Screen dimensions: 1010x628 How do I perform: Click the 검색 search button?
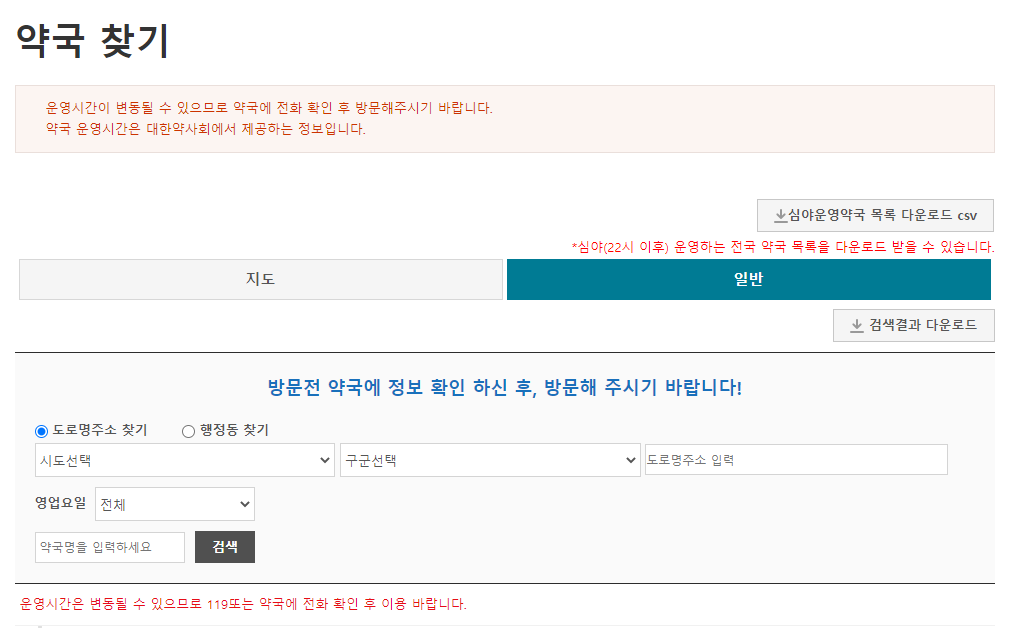224,547
